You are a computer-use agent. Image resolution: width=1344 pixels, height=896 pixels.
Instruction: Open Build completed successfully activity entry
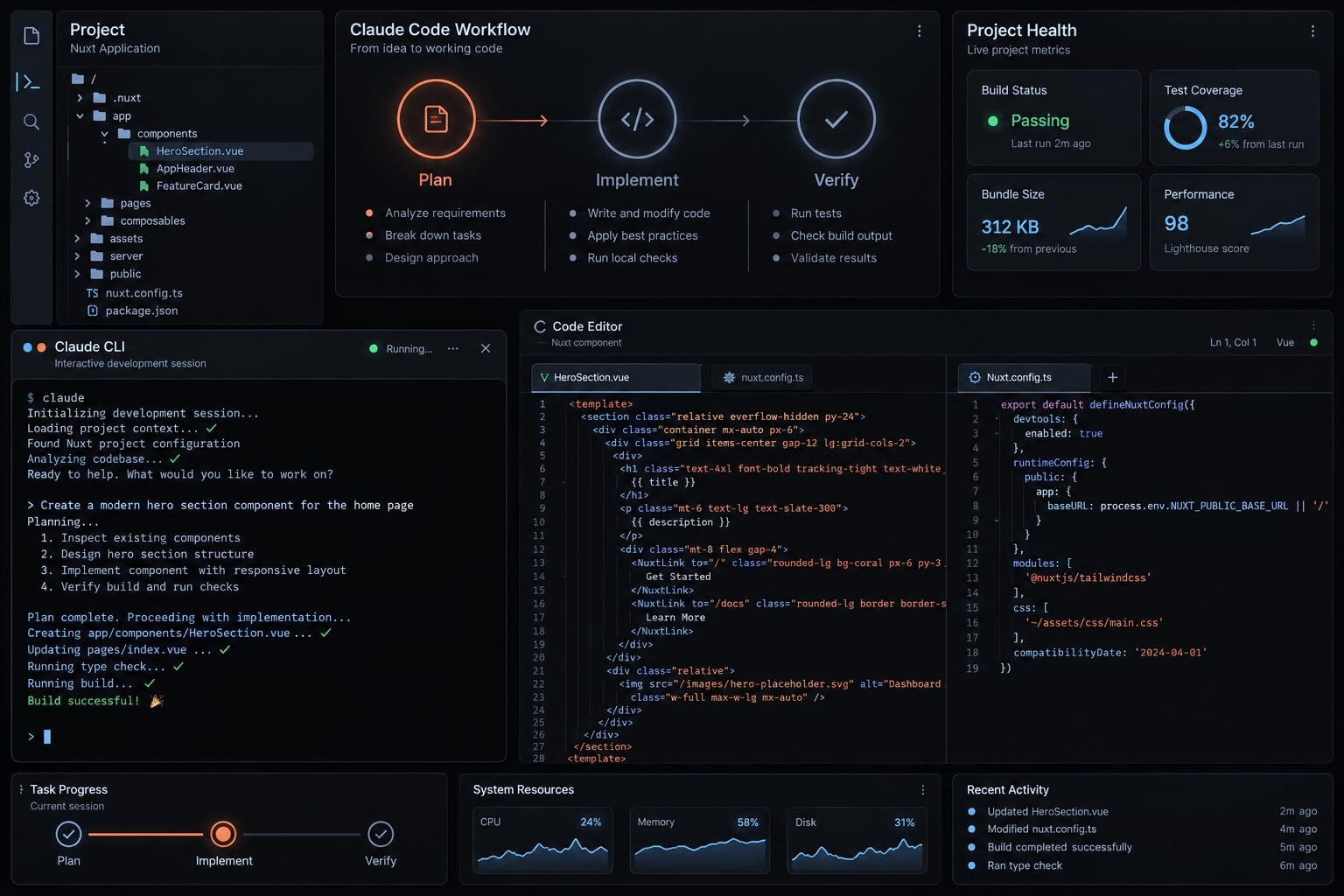click(1142, 847)
